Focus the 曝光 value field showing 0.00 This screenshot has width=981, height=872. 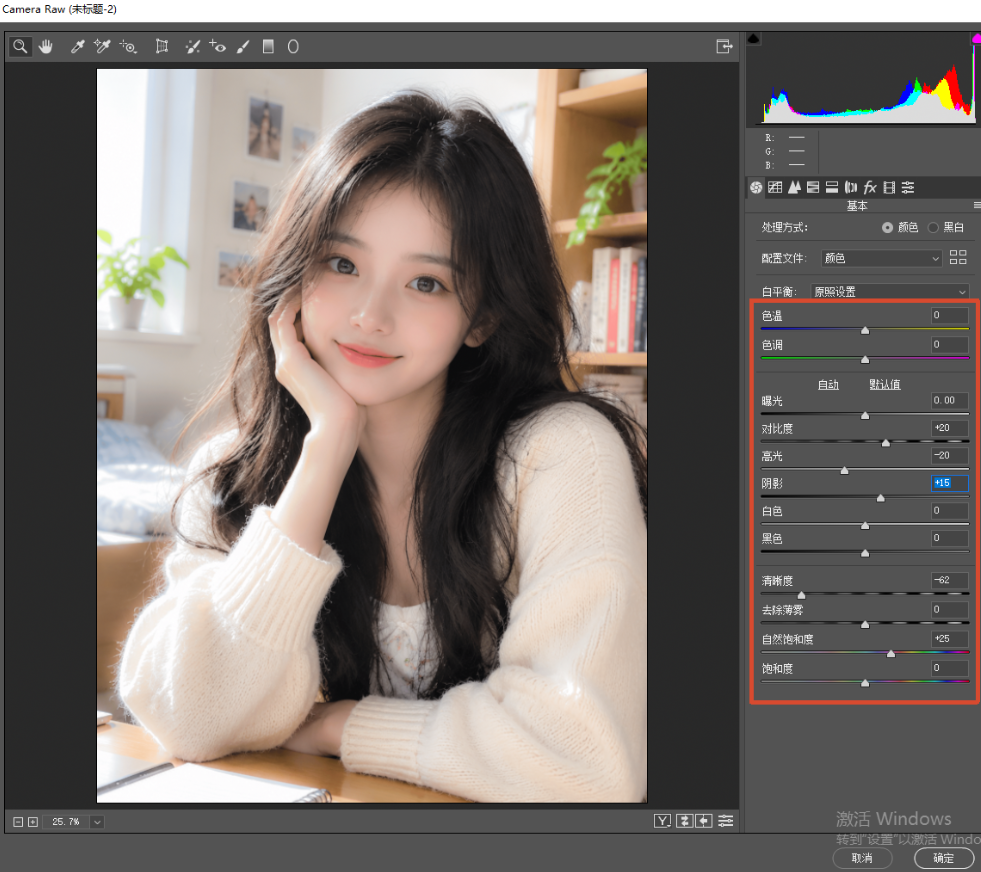949,400
